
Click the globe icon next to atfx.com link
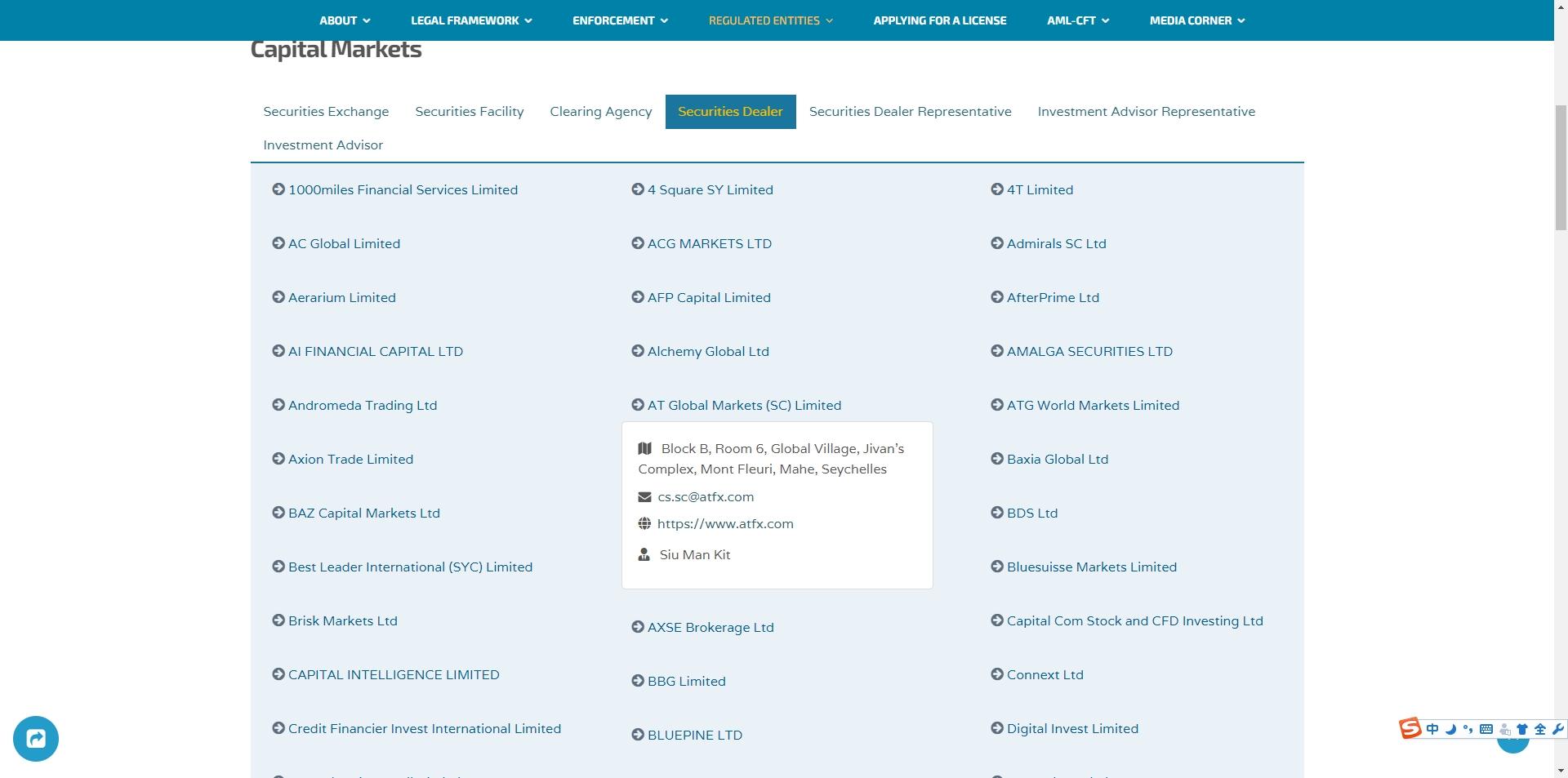(x=644, y=523)
